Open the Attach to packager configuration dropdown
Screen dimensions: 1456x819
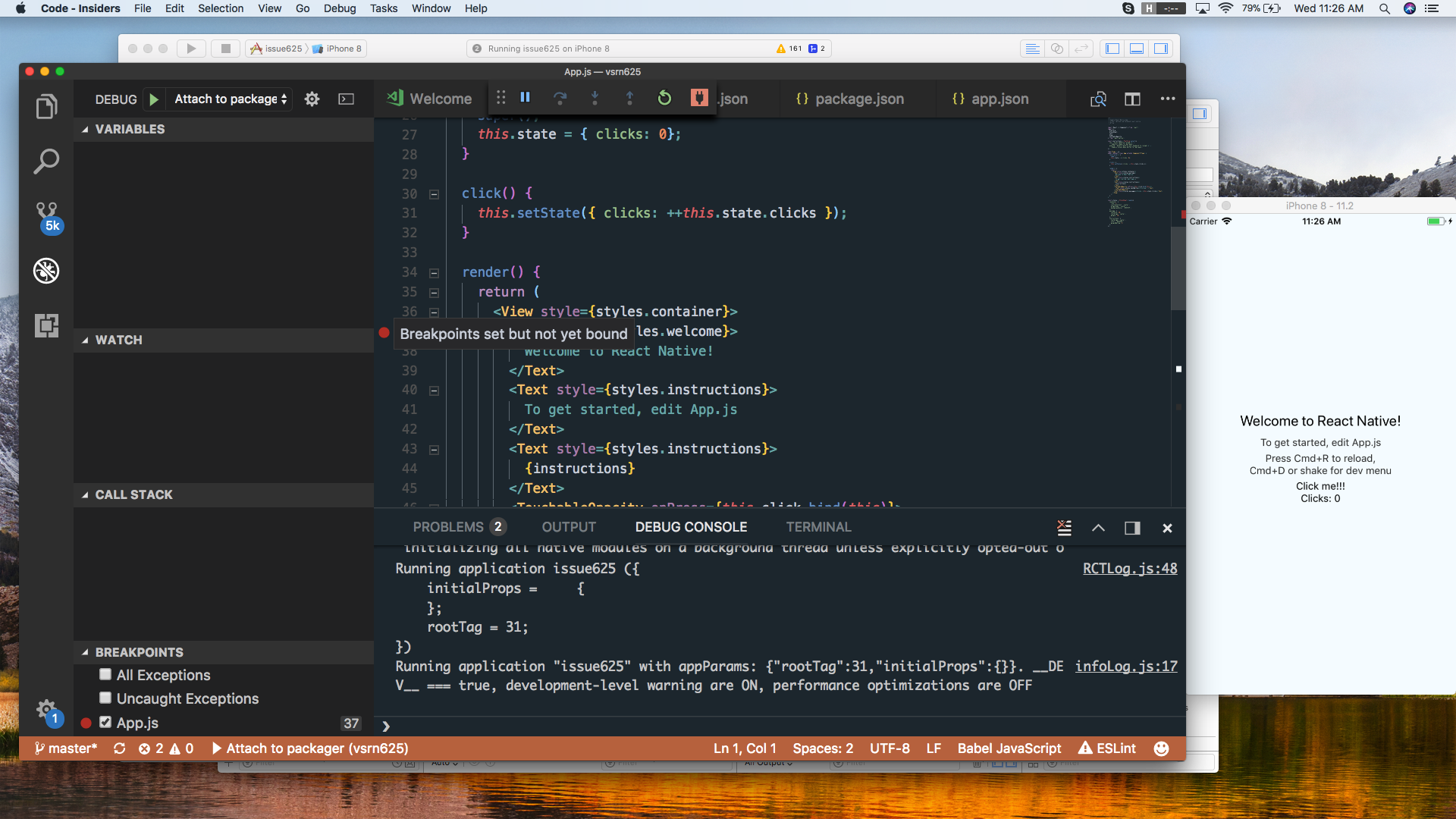pos(230,99)
